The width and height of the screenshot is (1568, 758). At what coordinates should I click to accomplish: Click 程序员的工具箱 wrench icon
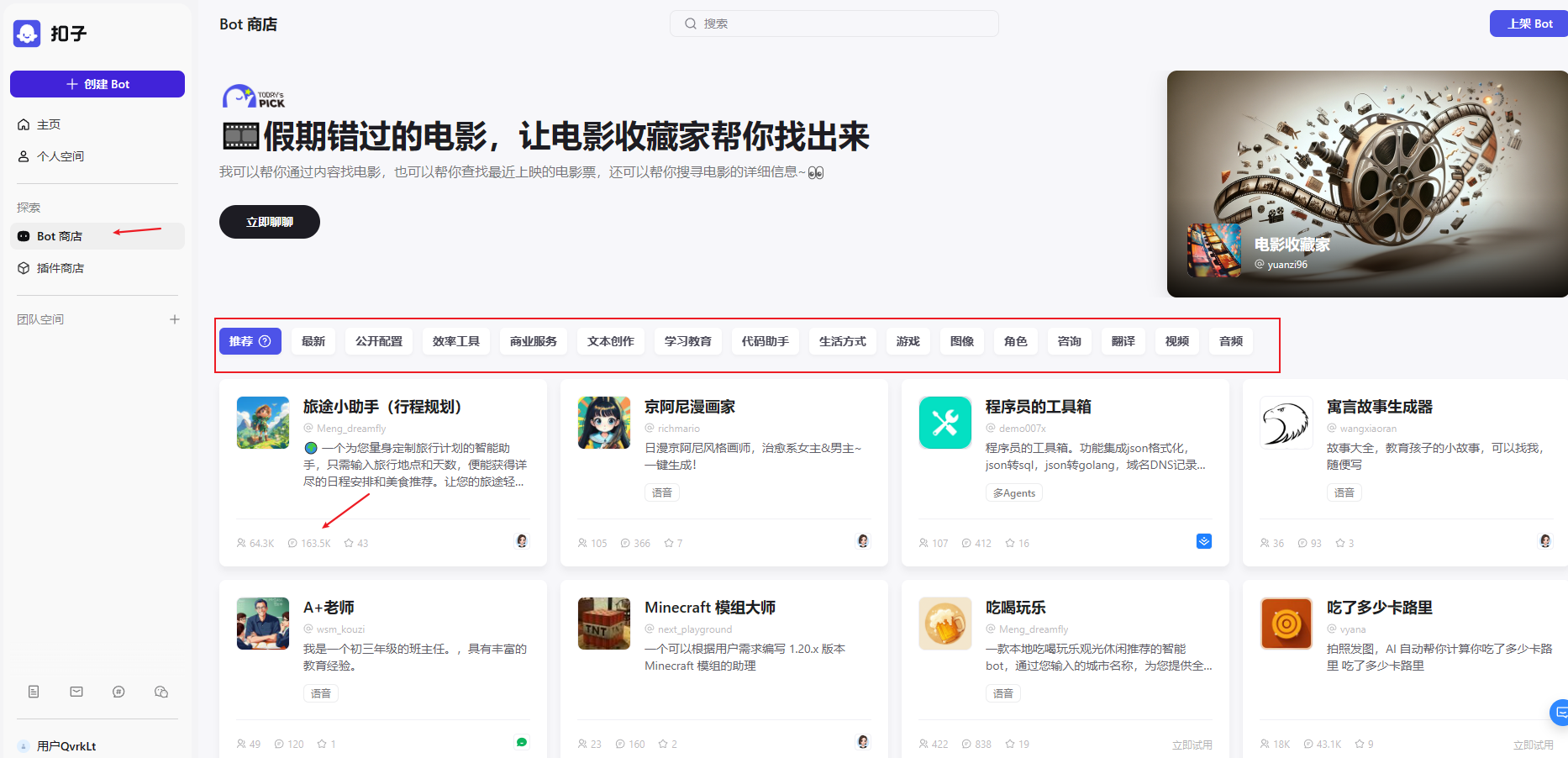tap(945, 423)
